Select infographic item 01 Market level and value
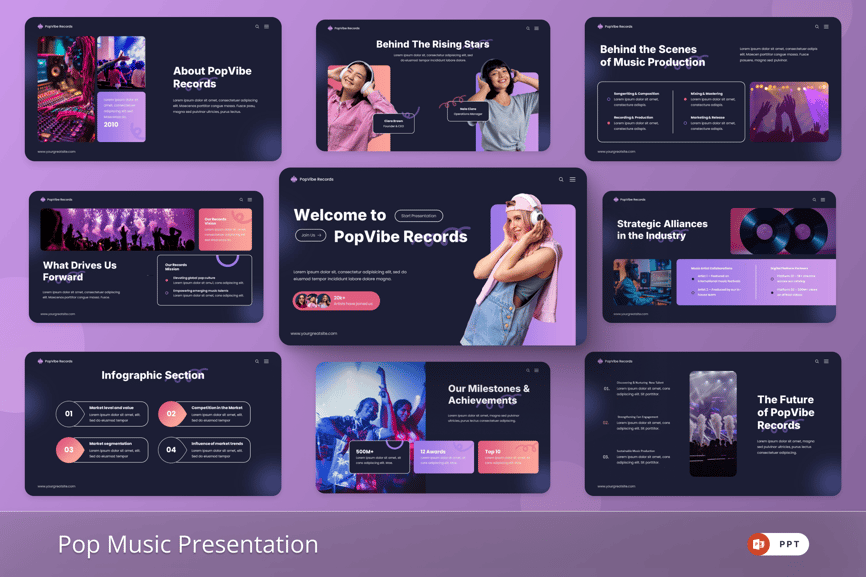866x577 pixels. (102, 413)
